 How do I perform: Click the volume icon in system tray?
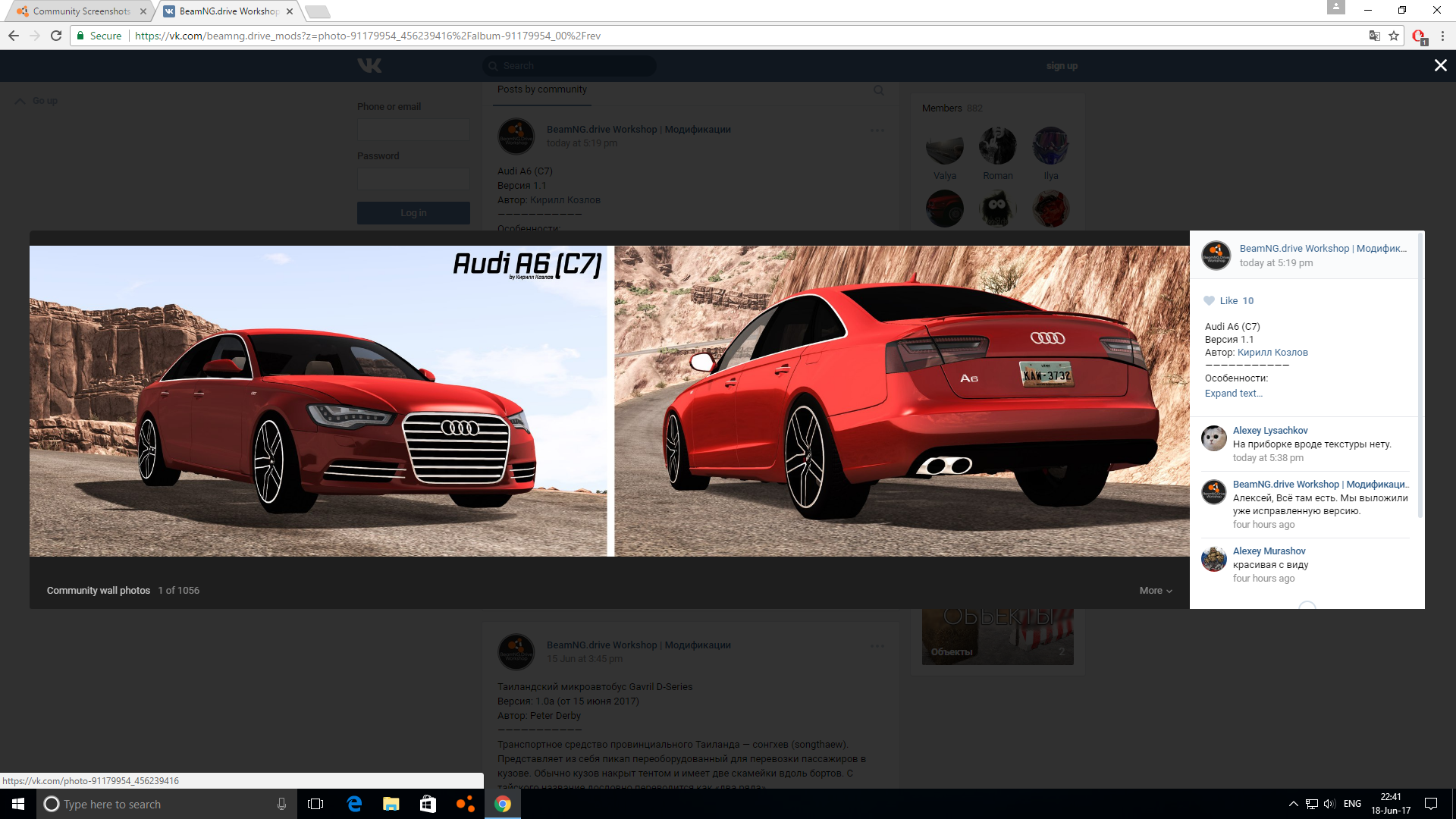coord(1329,804)
